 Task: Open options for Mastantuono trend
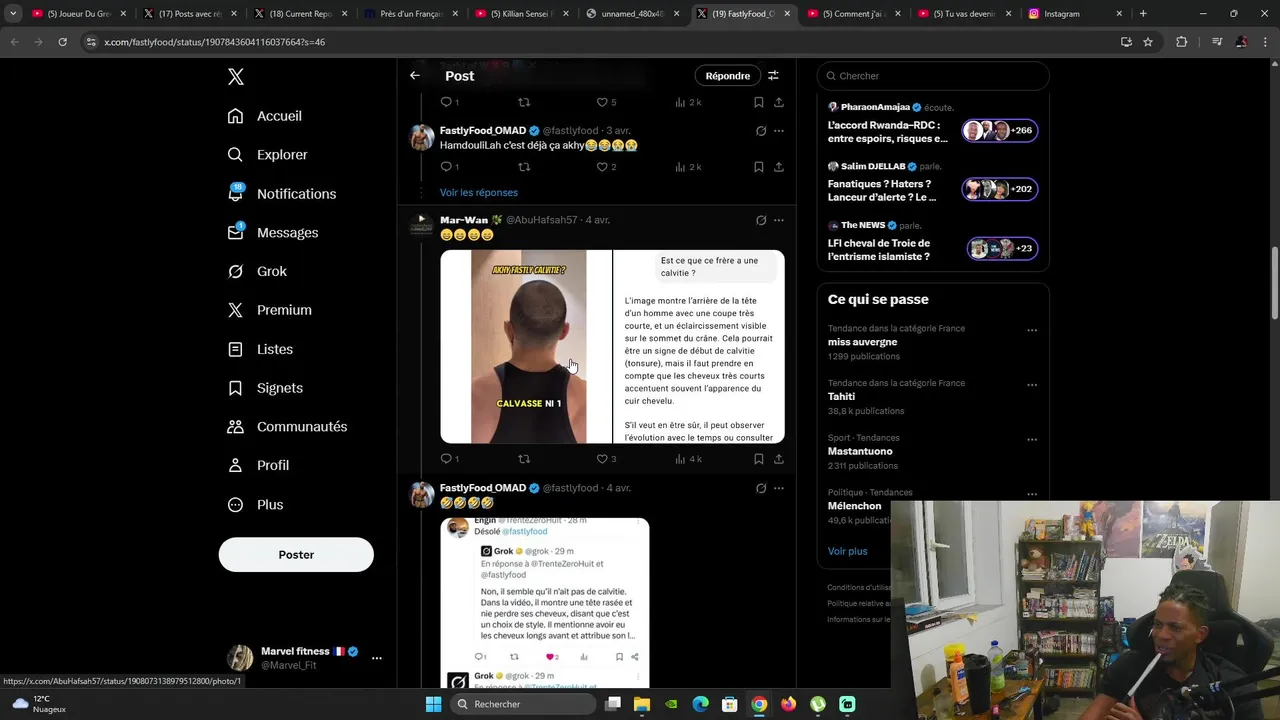[1032, 439]
